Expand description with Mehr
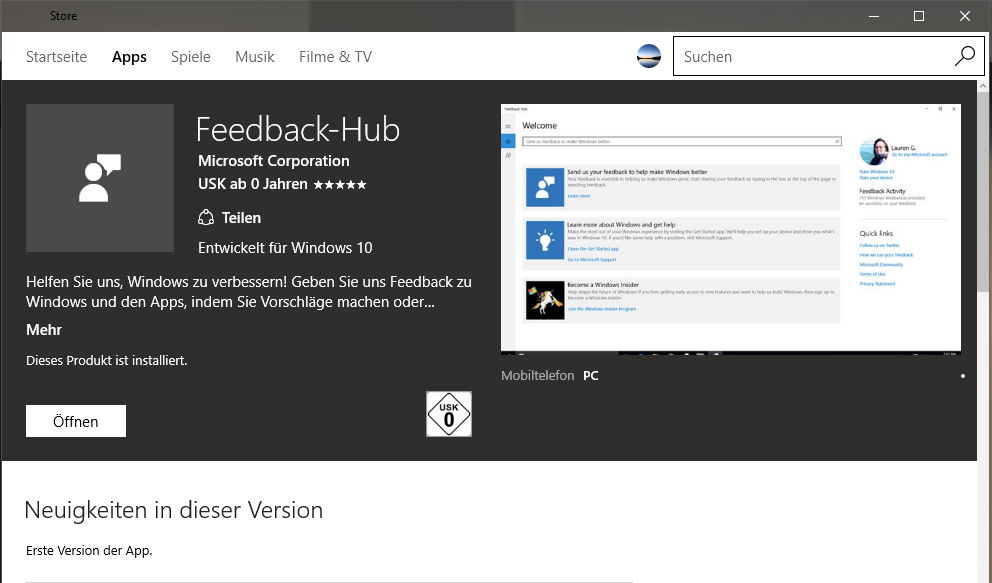The image size is (992, 583). click(44, 329)
